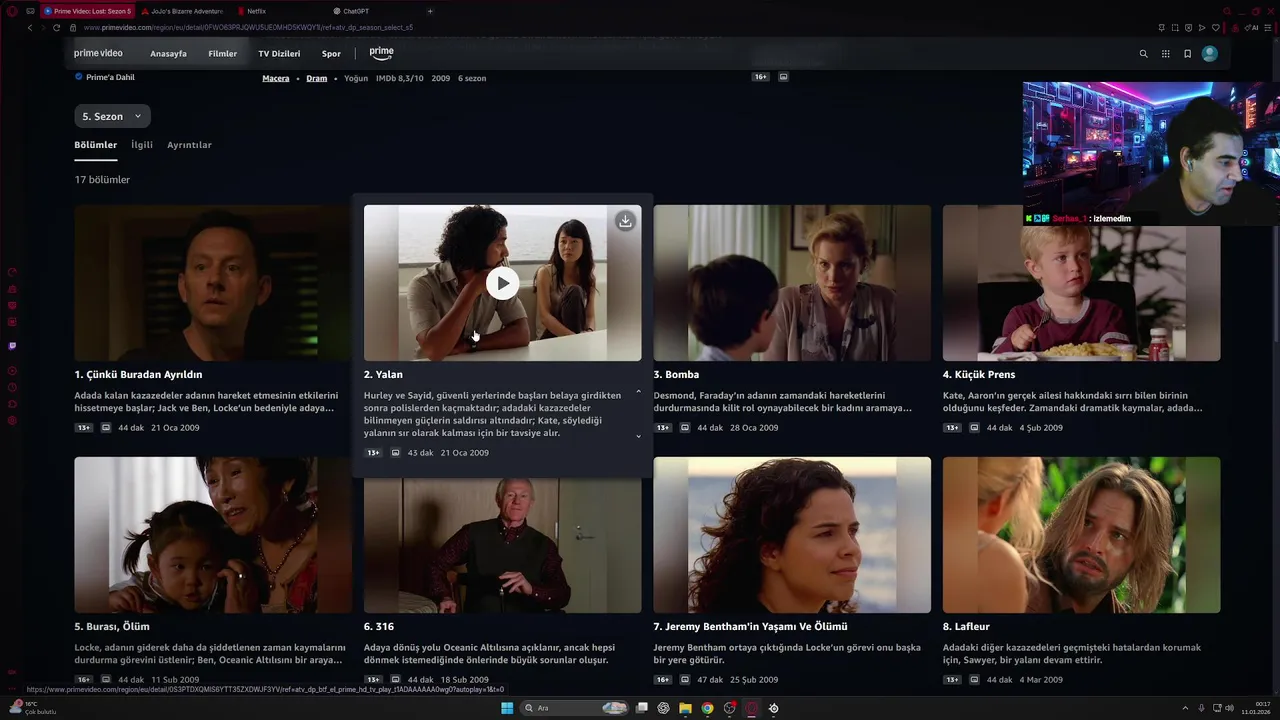Screen dimensions: 1280x720
Task: Collapse episode 2 description with up chevron
Action: (x=638, y=392)
